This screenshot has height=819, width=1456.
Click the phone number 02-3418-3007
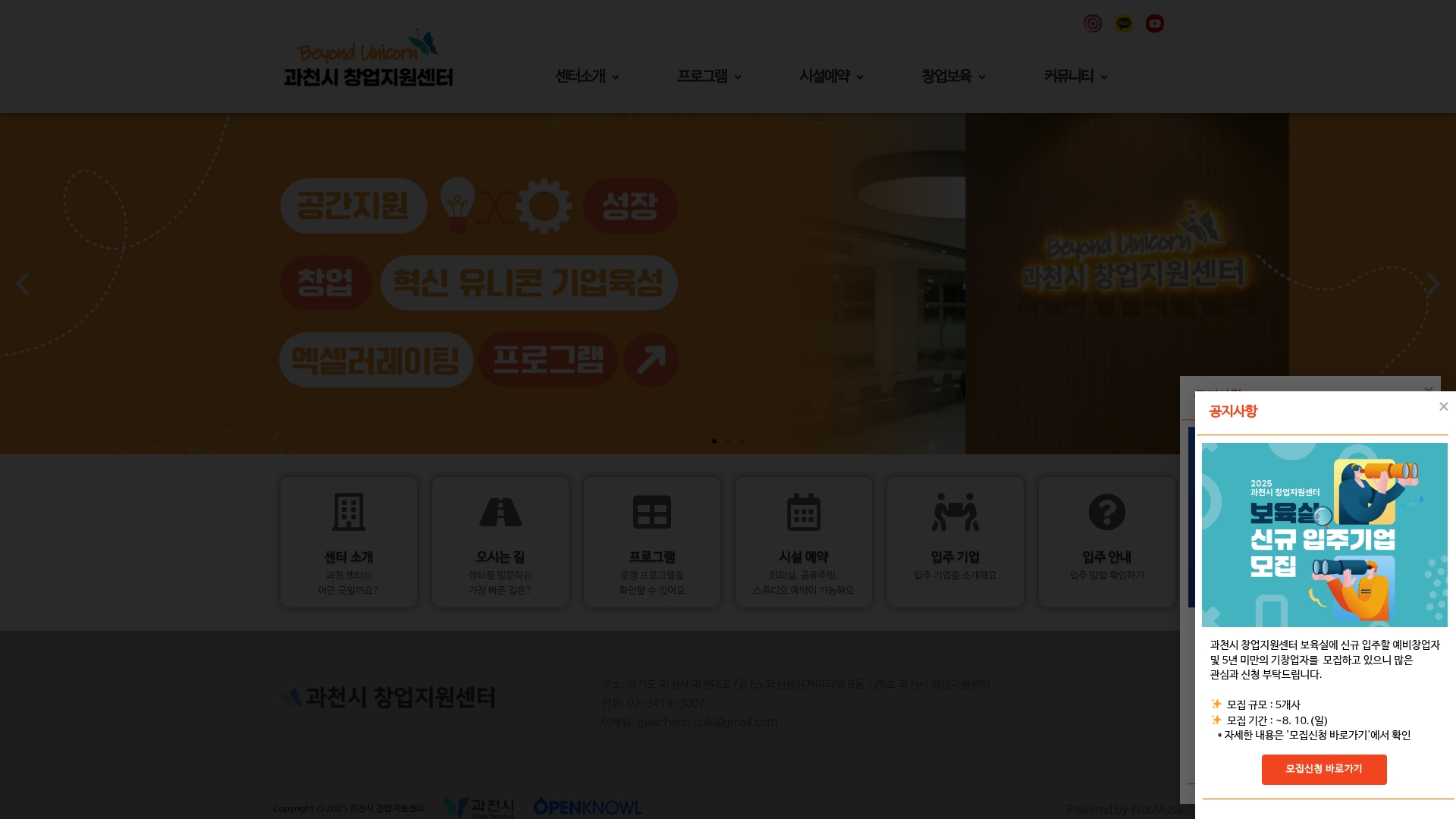click(x=666, y=703)
